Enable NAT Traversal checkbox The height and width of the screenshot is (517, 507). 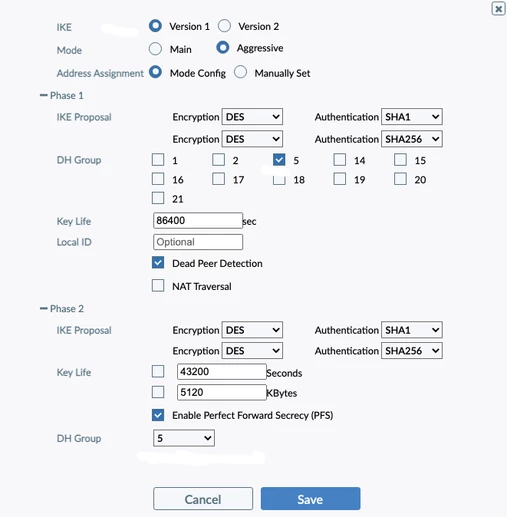[x=158, y=286]
